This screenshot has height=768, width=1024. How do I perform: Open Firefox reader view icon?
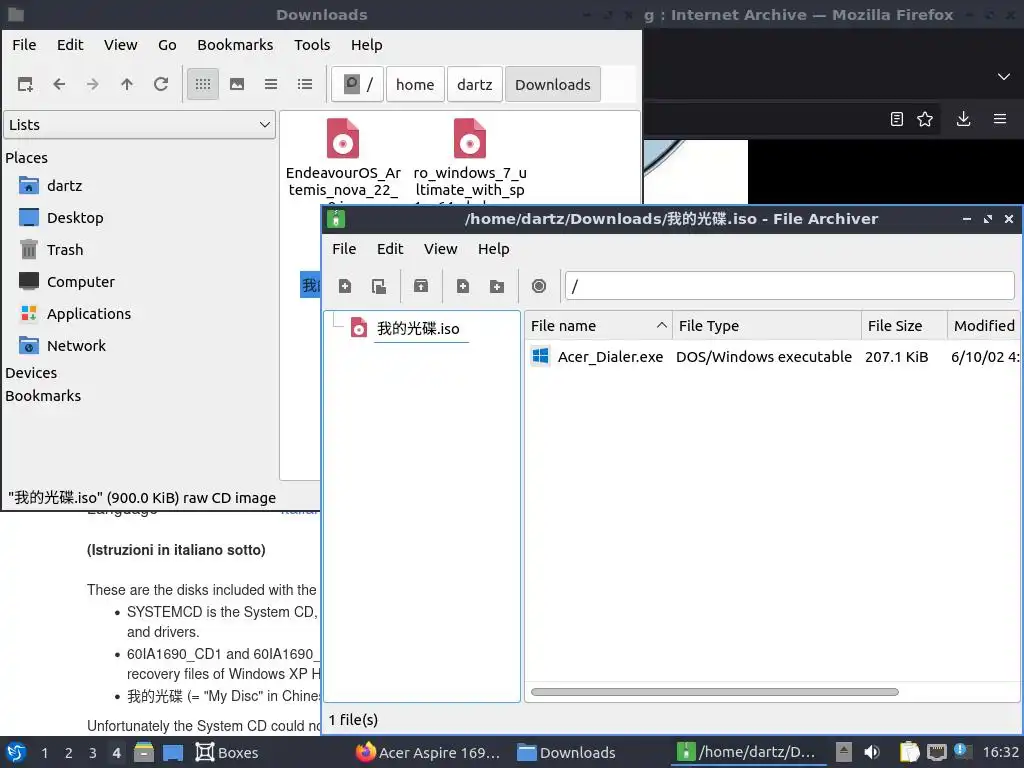point(897,119)
